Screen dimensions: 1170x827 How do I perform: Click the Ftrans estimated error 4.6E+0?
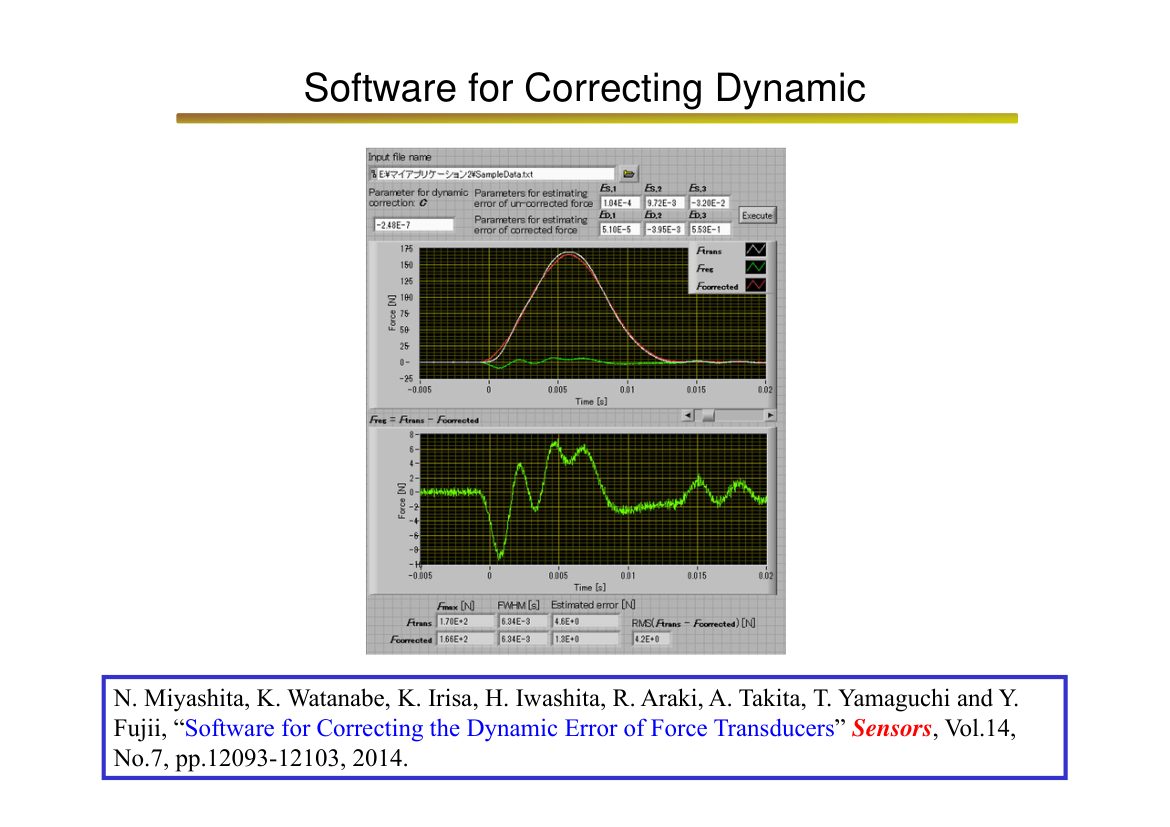[x=586, y=621]
